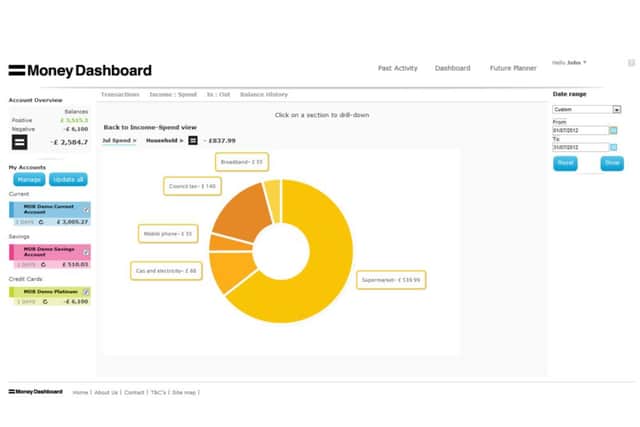640x427 pixels.
Task: Expand the Custom date range dropdown
Action: [616, 109]
